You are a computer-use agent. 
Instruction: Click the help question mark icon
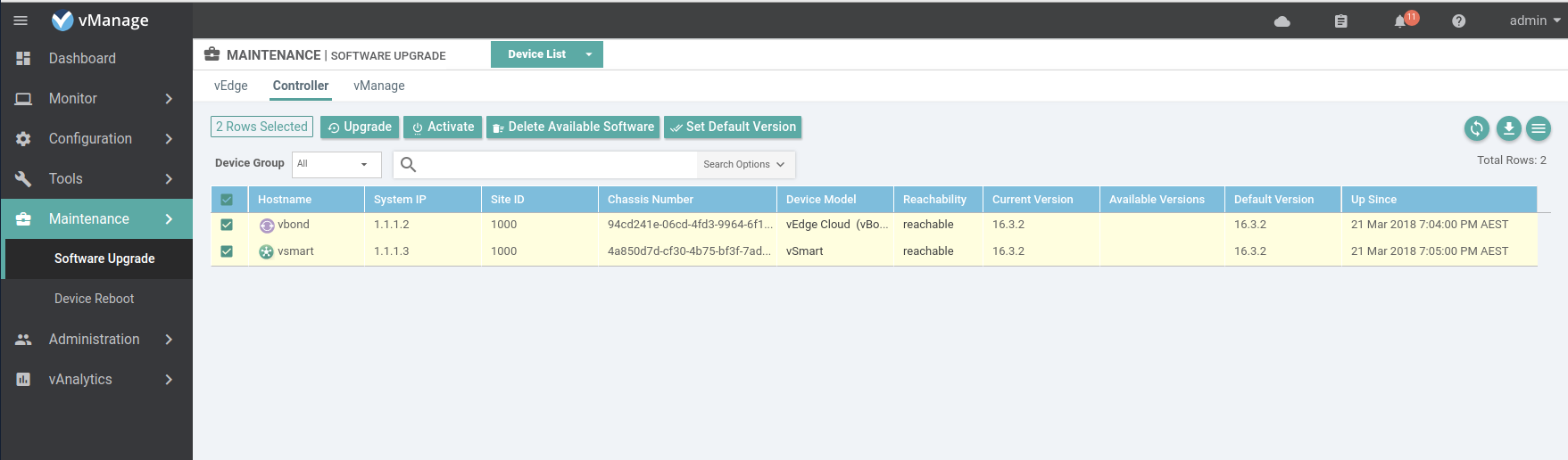pos(1458,21)
